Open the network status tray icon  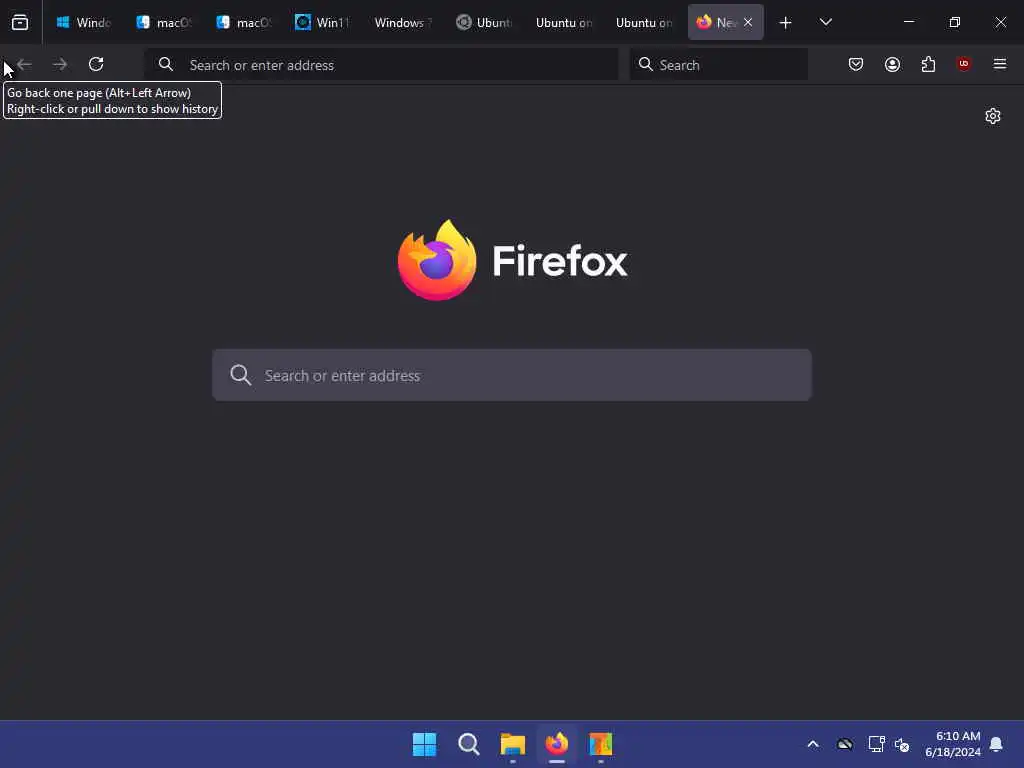click(x=876, y=744)
